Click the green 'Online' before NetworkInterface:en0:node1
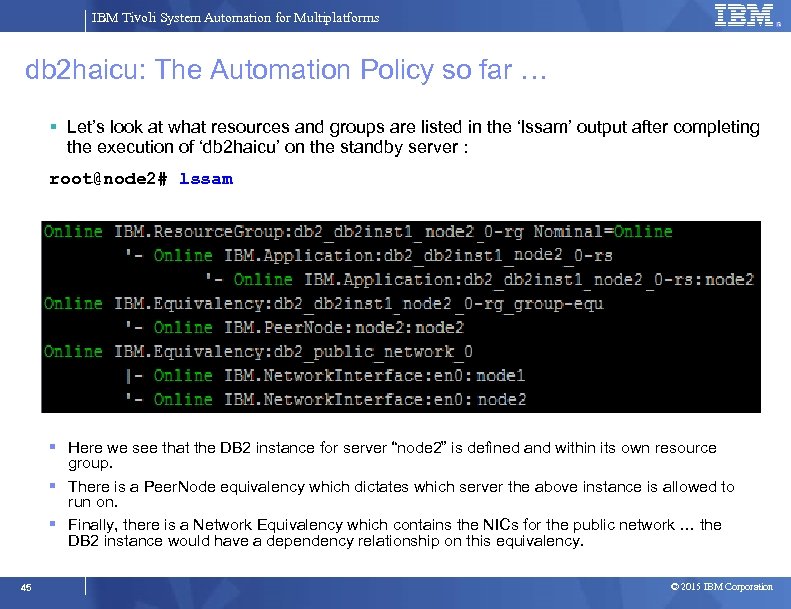 click(183, 375)
